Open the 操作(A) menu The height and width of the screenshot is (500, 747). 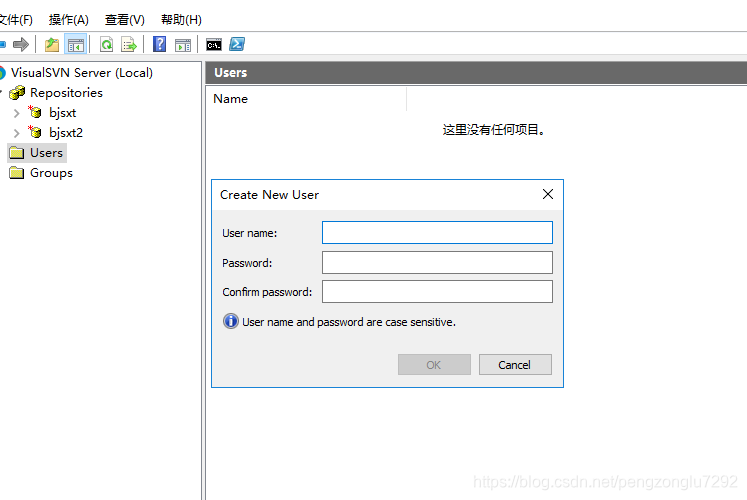69,20
